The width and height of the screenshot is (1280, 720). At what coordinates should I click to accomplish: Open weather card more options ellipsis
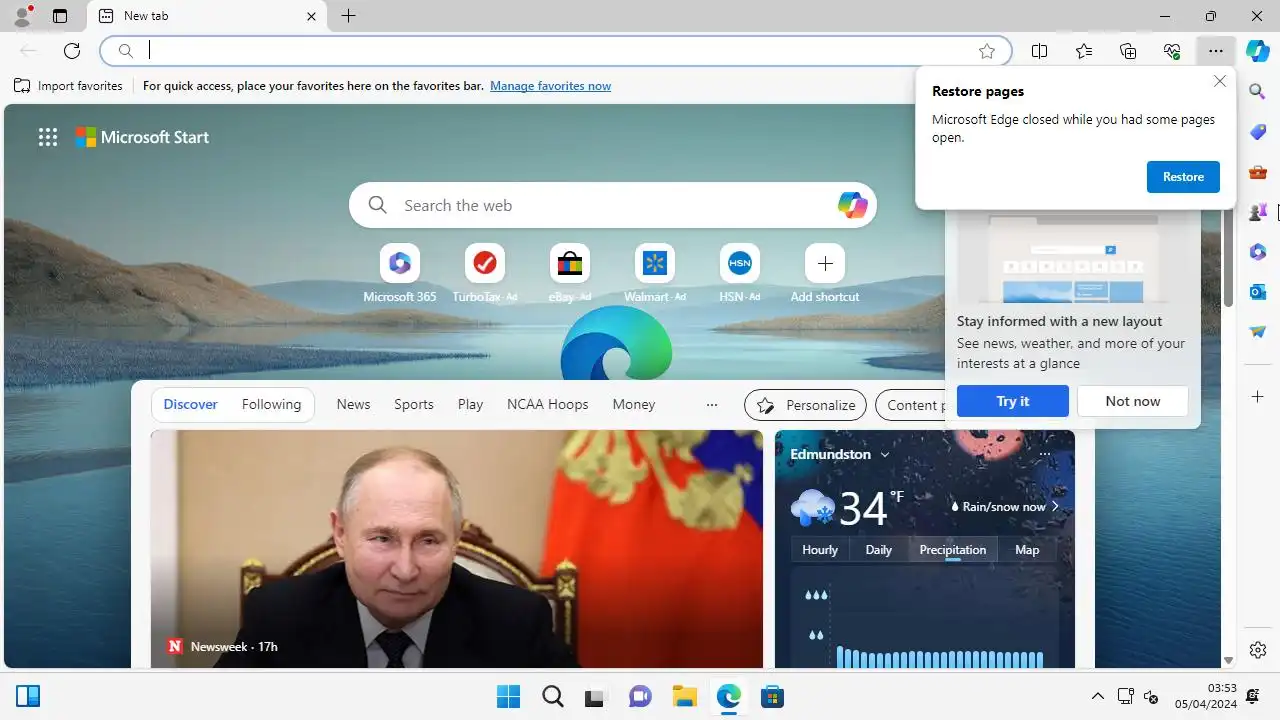pyautogui.click(x=1044, y=454)
